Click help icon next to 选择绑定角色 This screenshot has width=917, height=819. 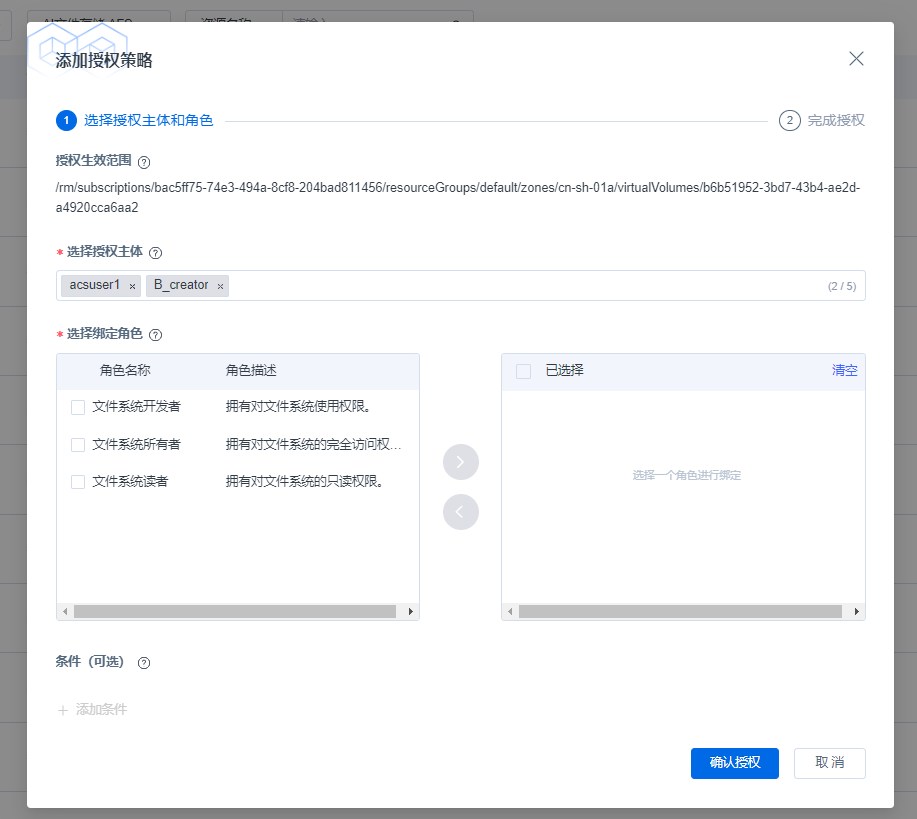click(x=155, y=335)
